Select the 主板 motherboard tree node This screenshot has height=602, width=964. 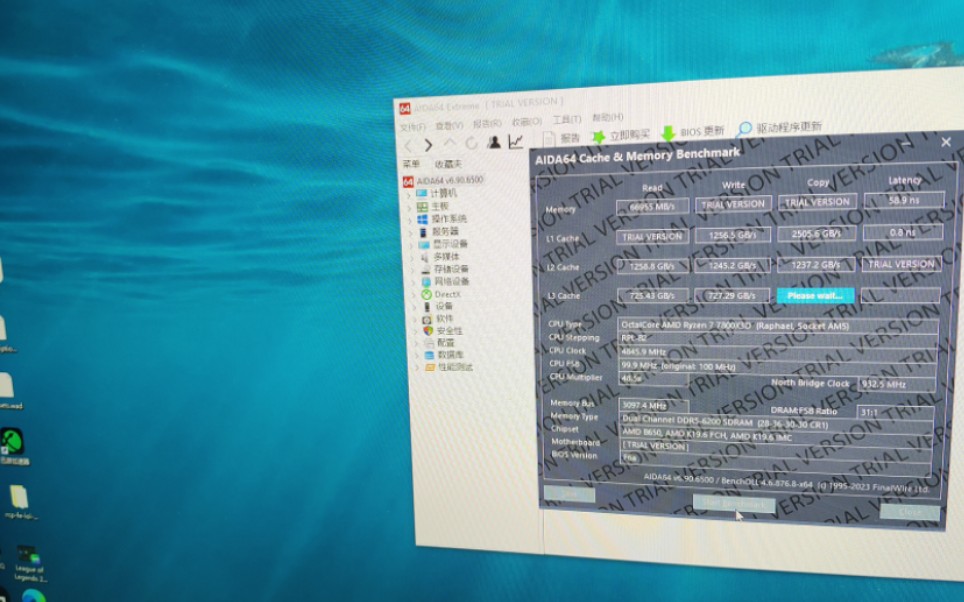(433, 206)
